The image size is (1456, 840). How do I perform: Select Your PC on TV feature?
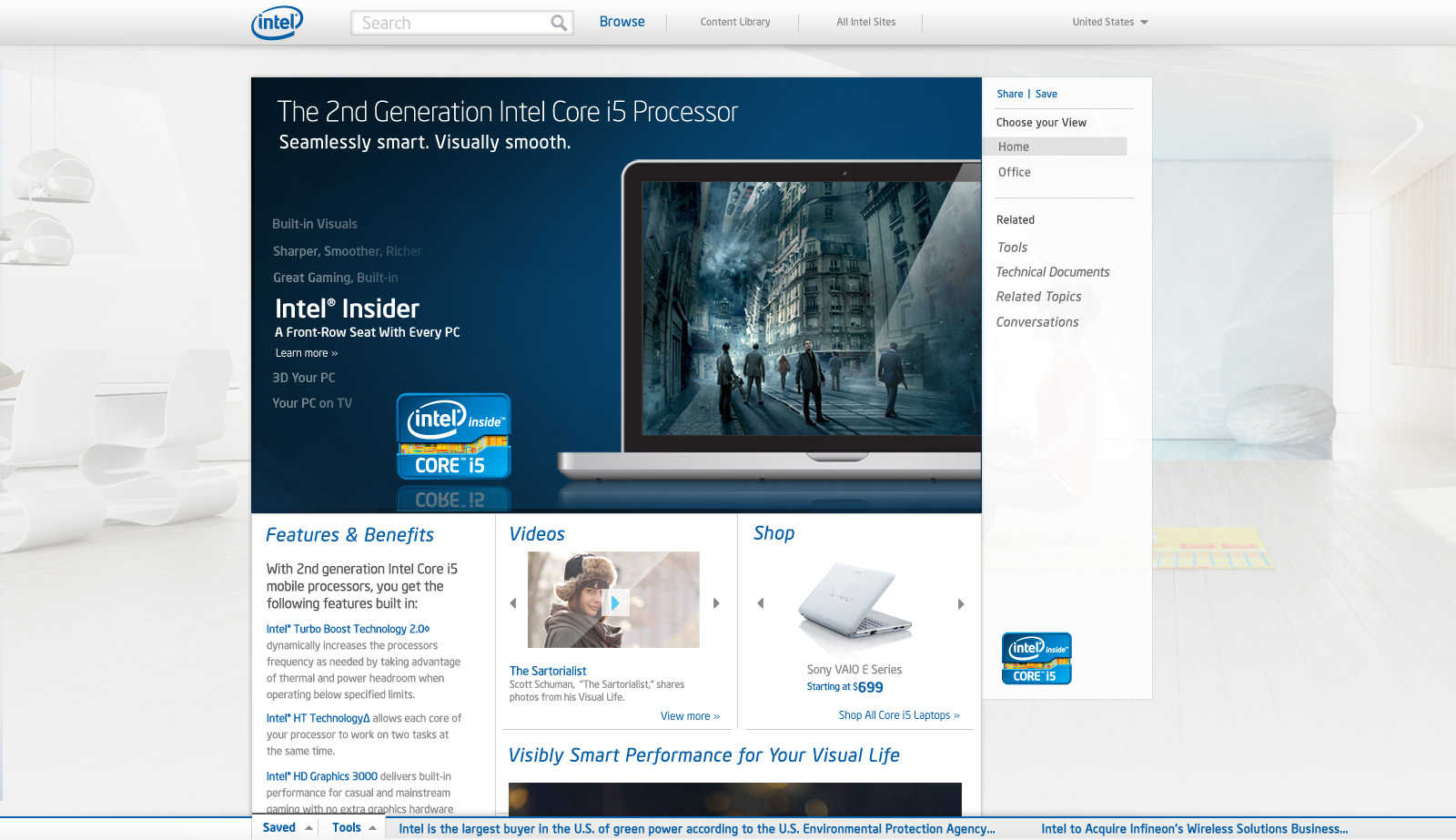click(312, 403)
